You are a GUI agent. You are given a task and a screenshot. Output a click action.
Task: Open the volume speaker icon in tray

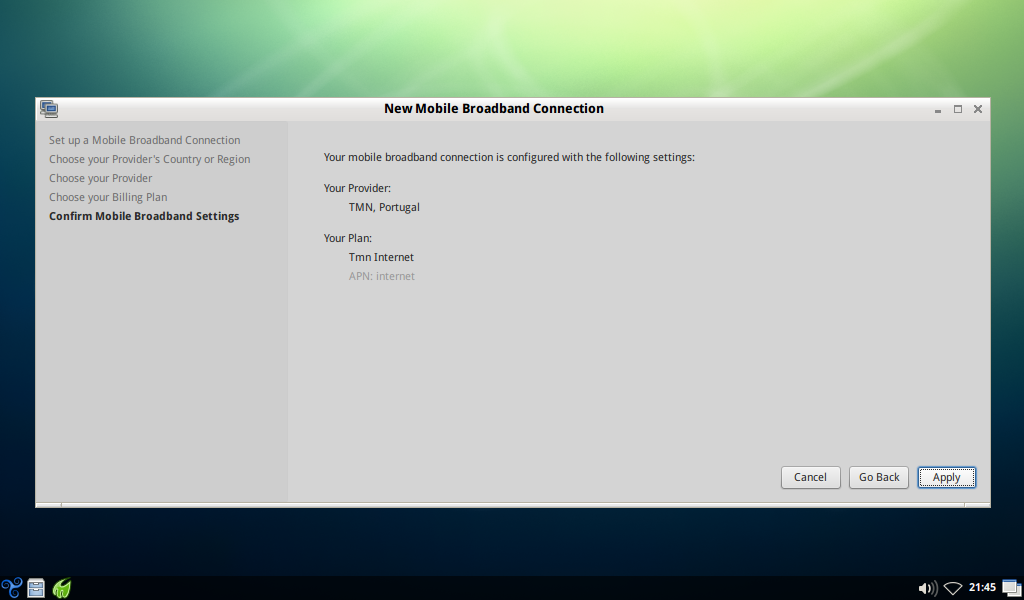pyautogui.click(x=927, y=588)
